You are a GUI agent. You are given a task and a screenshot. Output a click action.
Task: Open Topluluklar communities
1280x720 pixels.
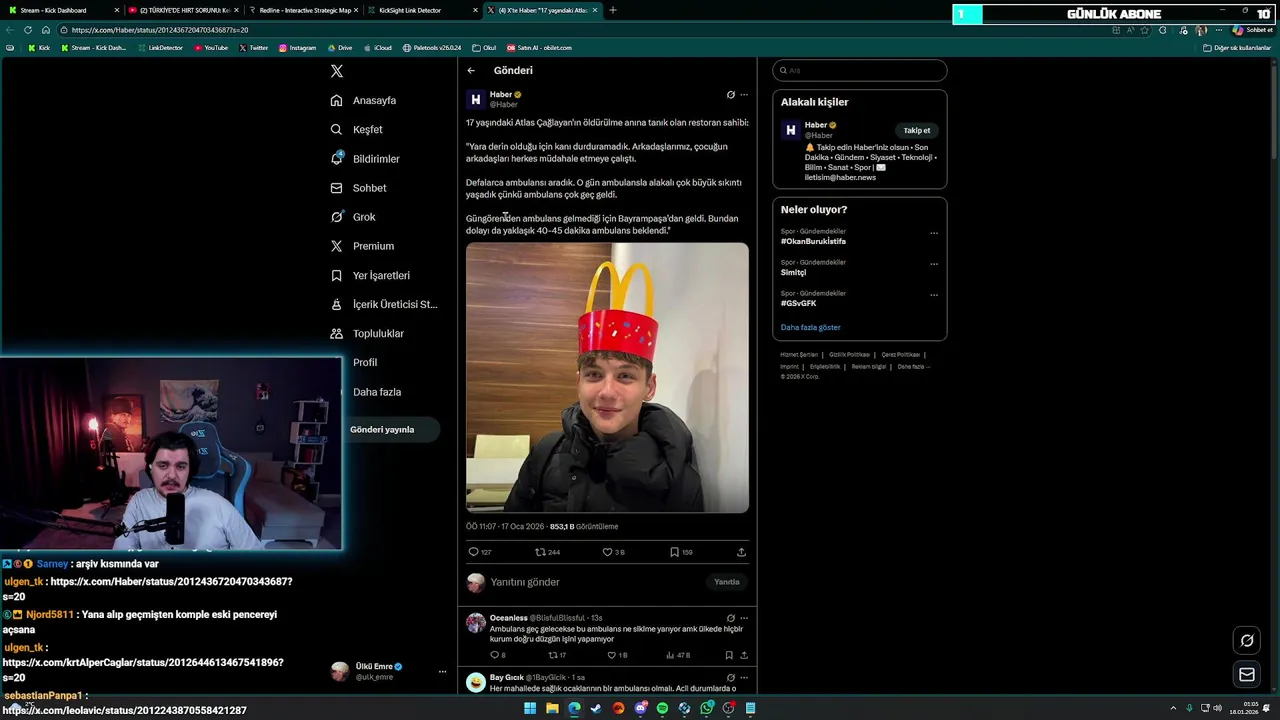[x=367, y=333]
